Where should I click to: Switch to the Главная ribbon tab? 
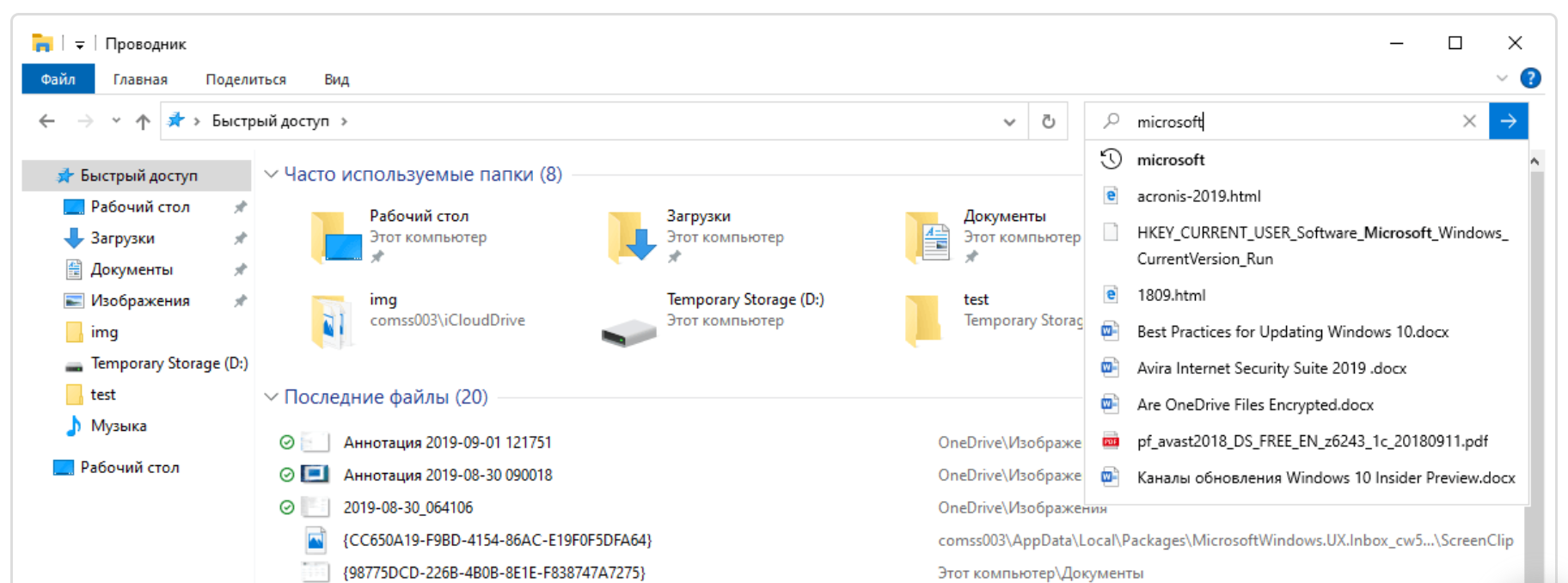(x=140, y=79)
